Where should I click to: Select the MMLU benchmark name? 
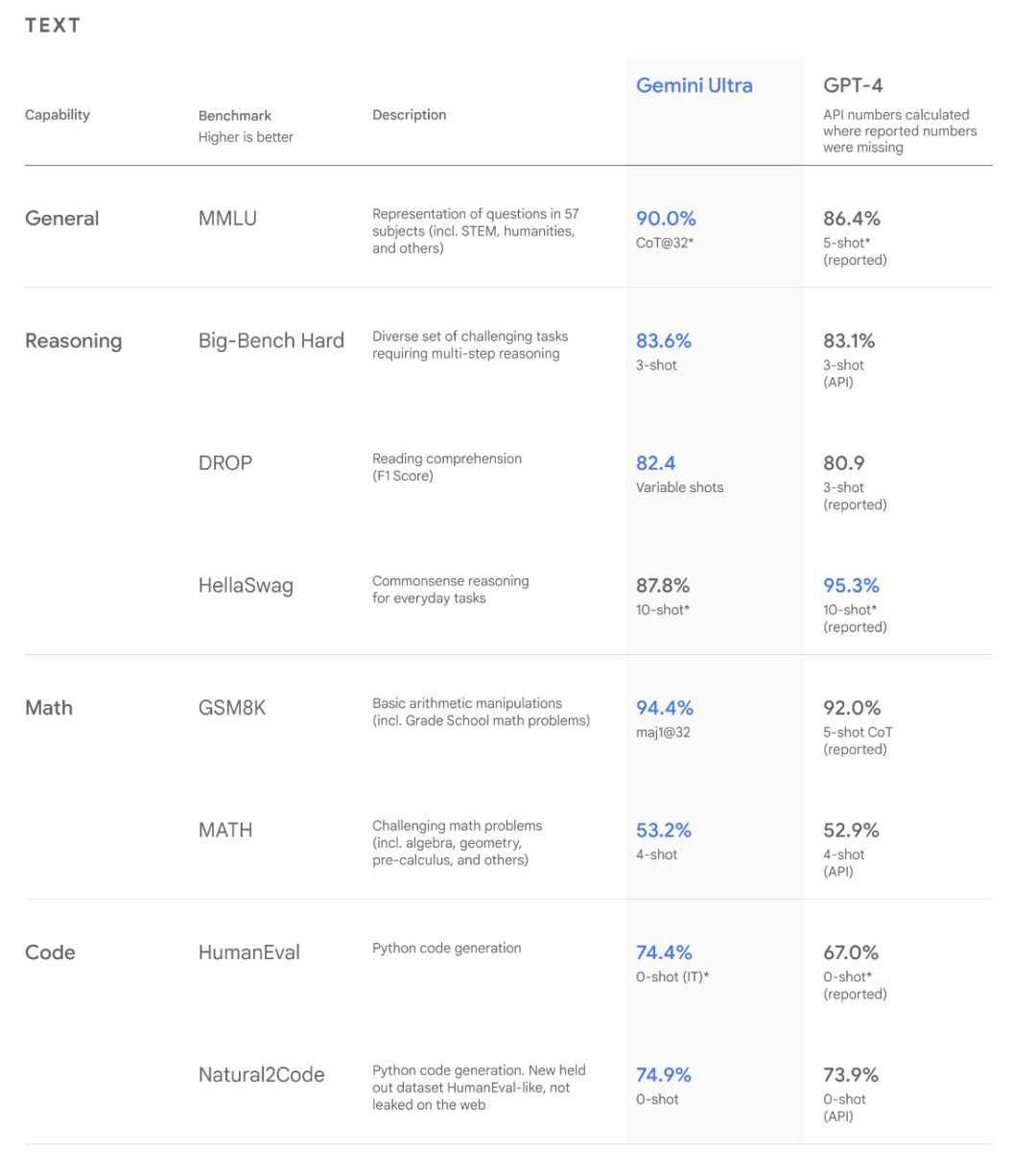coord(227,219)
